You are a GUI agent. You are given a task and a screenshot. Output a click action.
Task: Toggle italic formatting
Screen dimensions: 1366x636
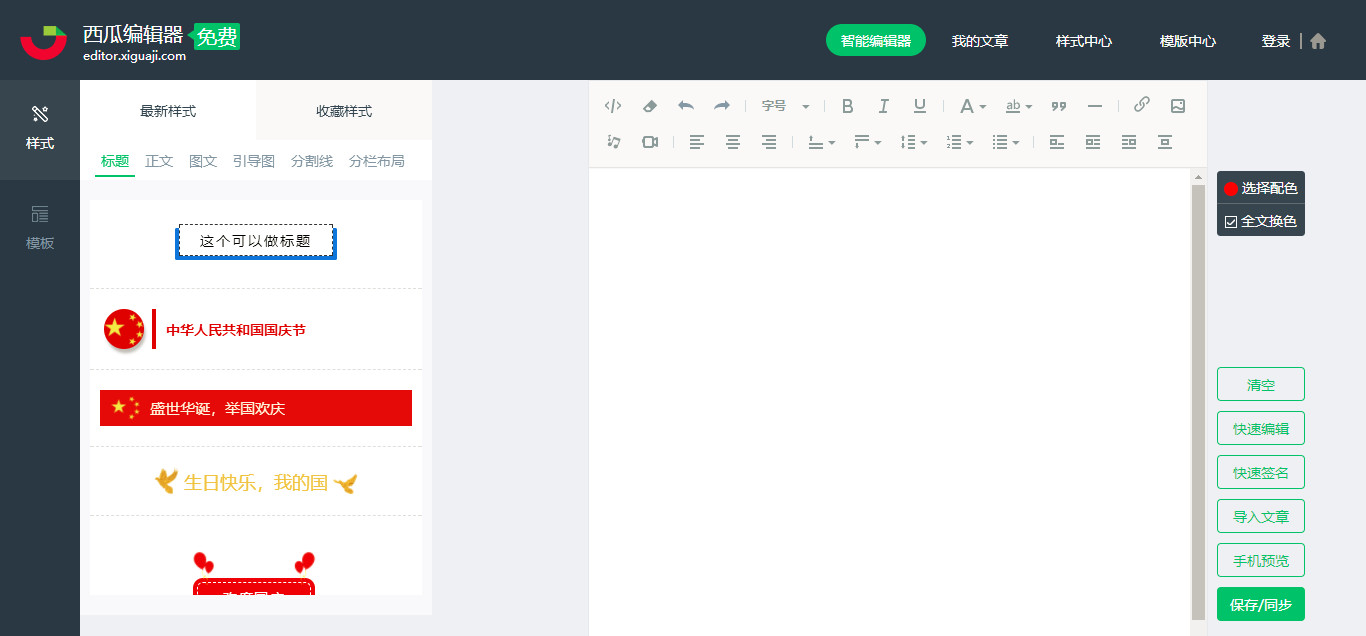[884, 106]
